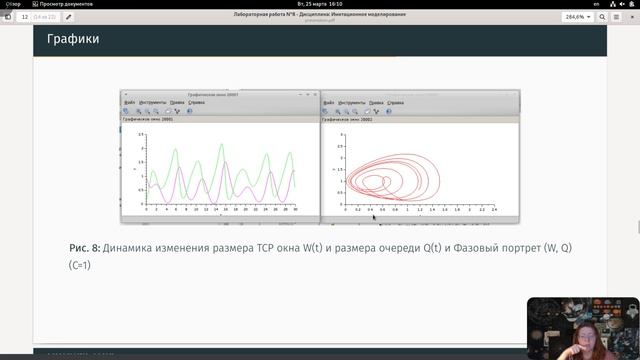This screenshot has width=640, height=360.
Task: Open the volume control icon
Action: click(622, 4)
